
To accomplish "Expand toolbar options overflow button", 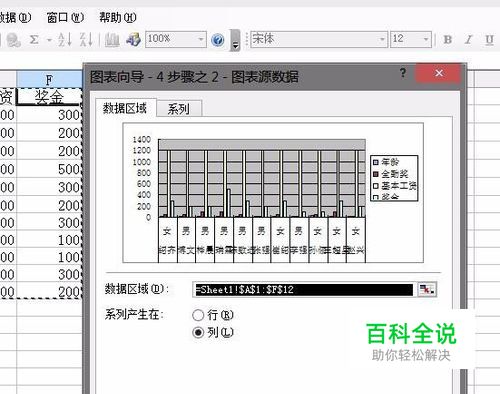I will 235,40.
